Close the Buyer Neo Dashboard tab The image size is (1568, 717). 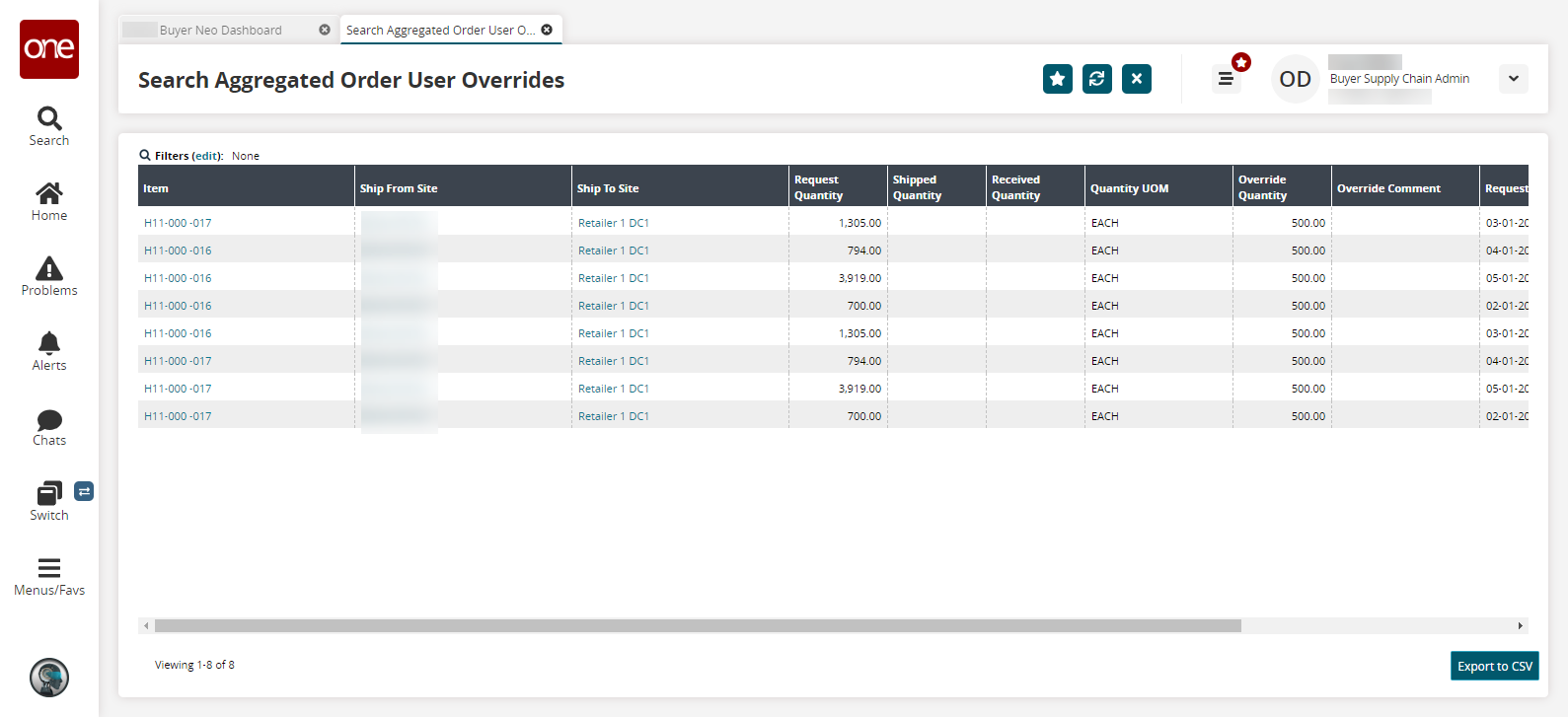click(x=325, y=30)
